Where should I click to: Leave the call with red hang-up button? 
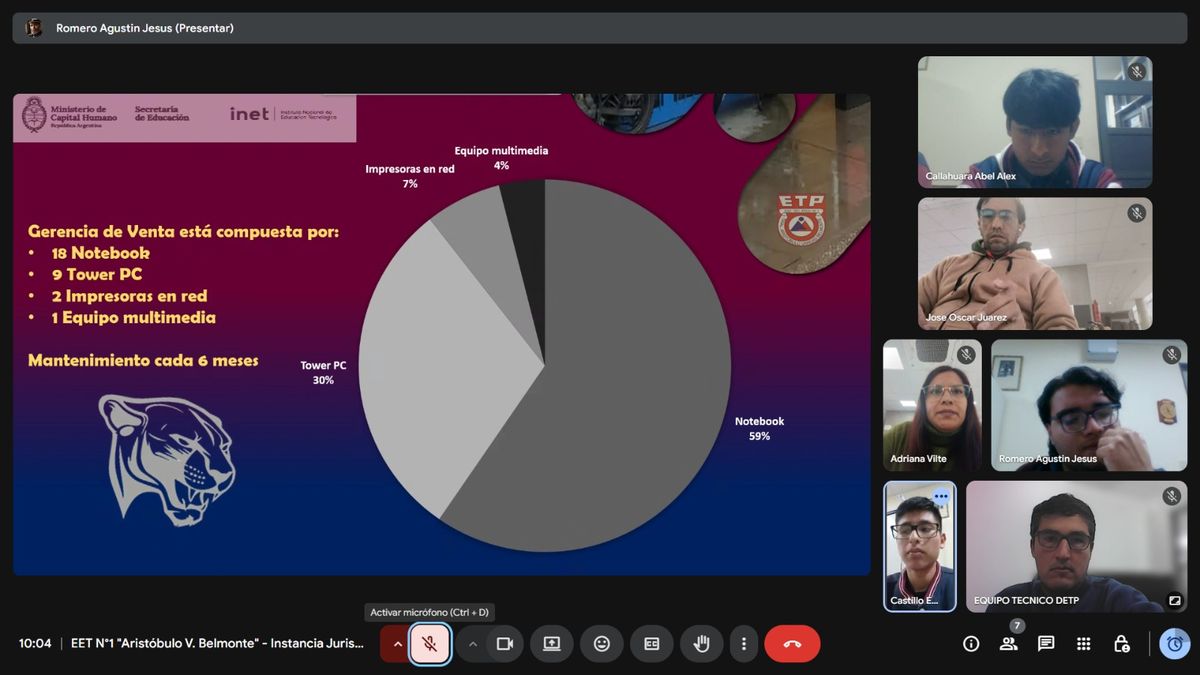pos(792,644)
